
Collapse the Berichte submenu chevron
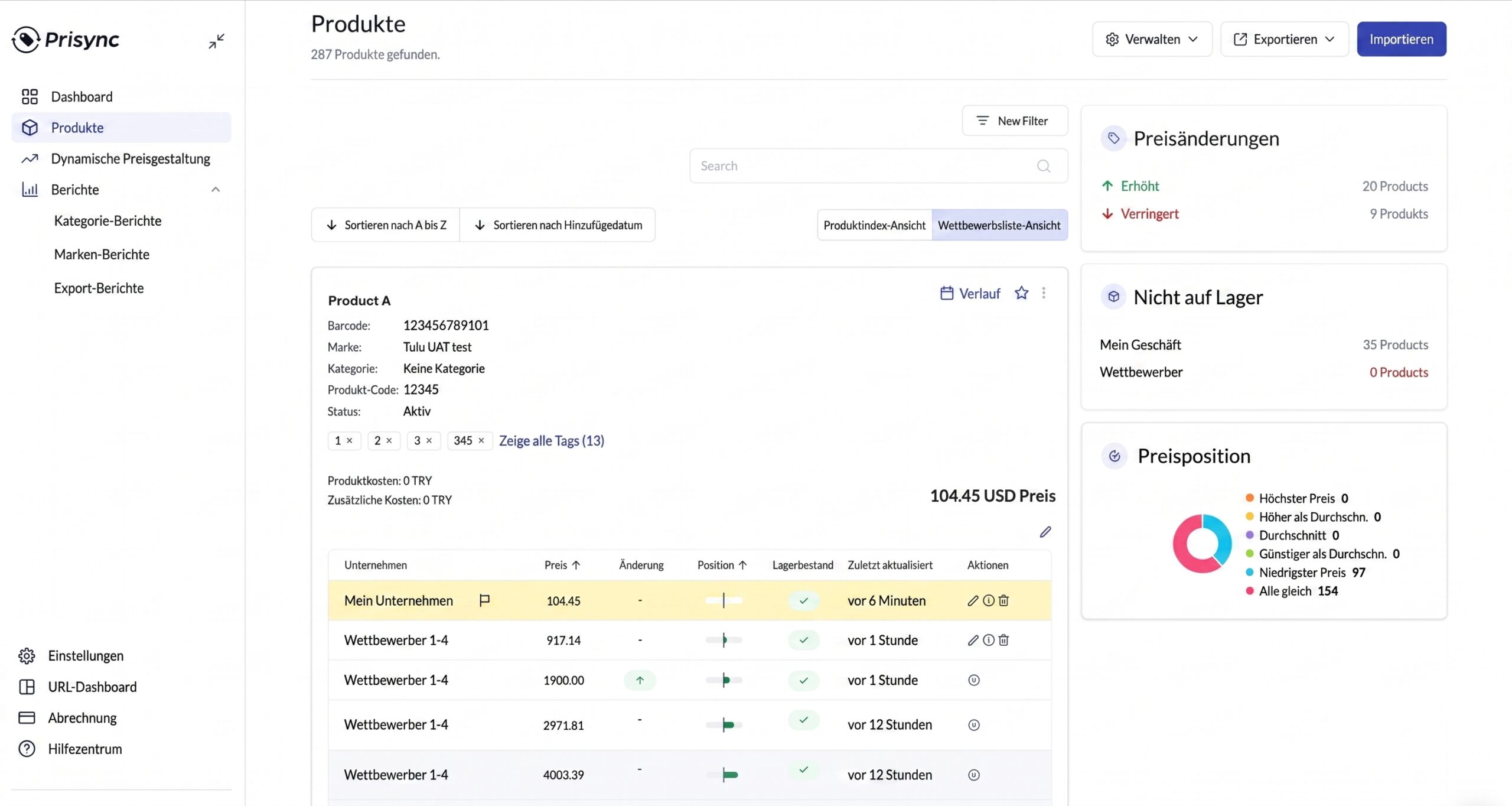[x=215, y=189]
